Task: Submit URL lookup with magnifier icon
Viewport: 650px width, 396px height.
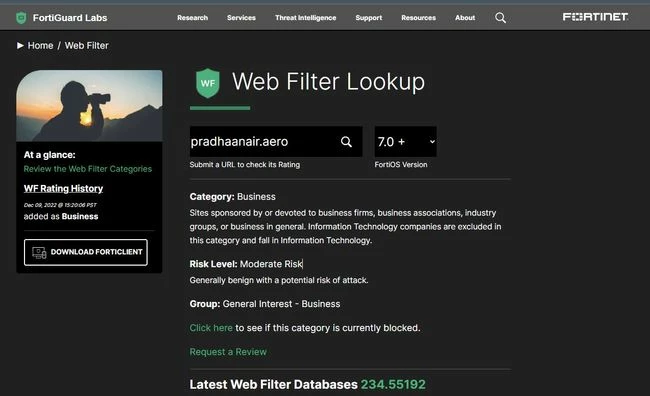Action: 347,142
